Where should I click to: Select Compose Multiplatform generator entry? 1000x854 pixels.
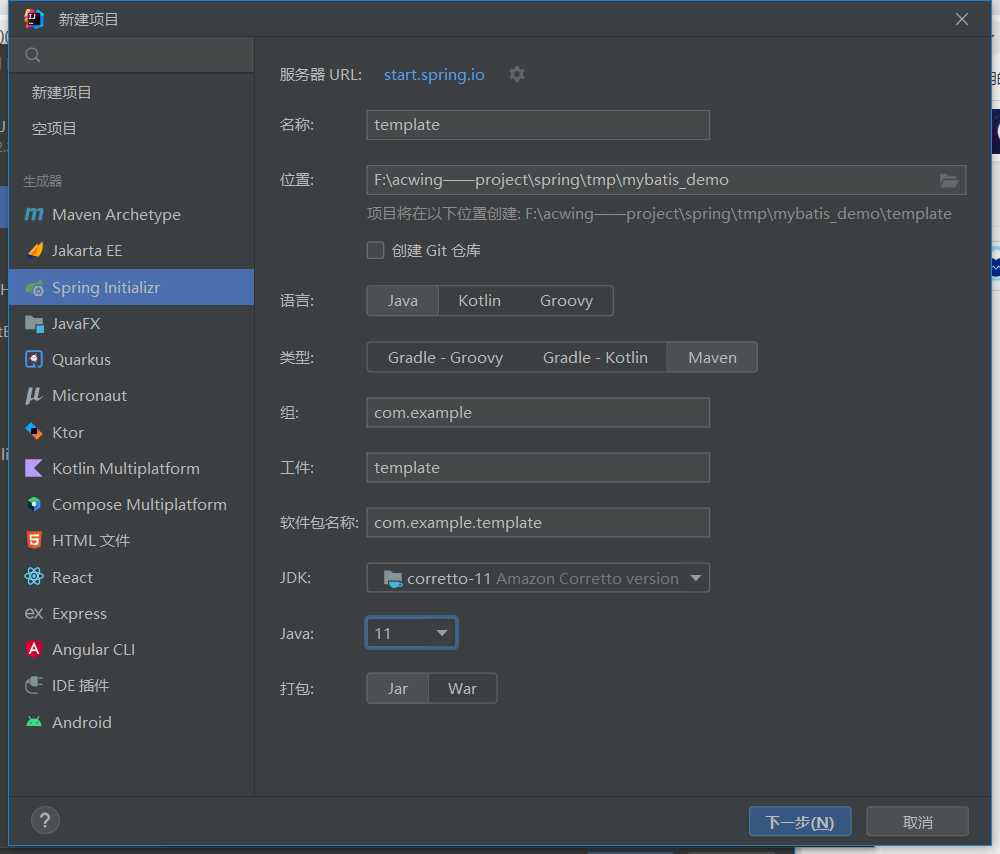[131, 504]
